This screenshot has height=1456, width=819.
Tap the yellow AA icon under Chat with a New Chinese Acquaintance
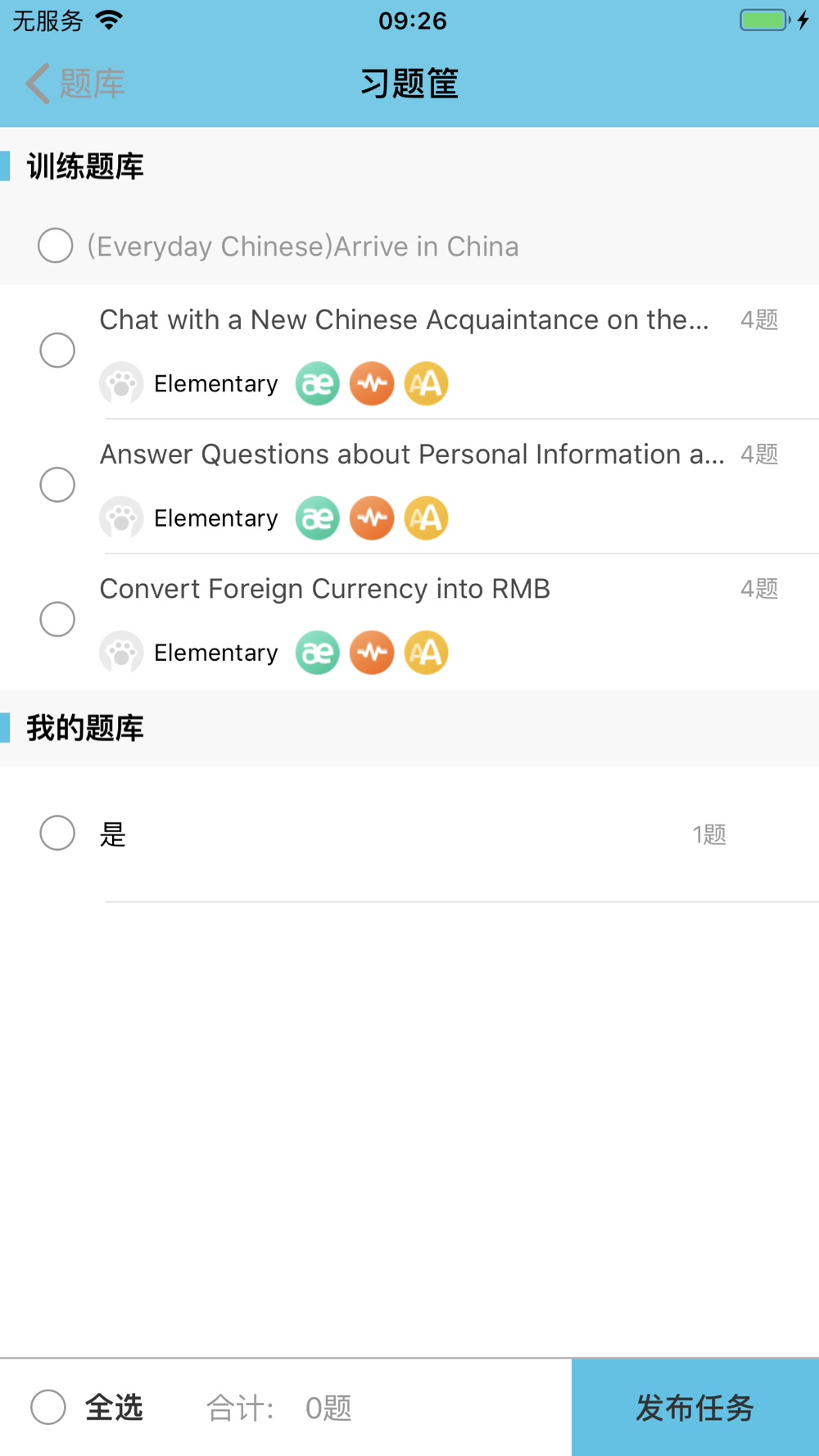pos(427,383)
